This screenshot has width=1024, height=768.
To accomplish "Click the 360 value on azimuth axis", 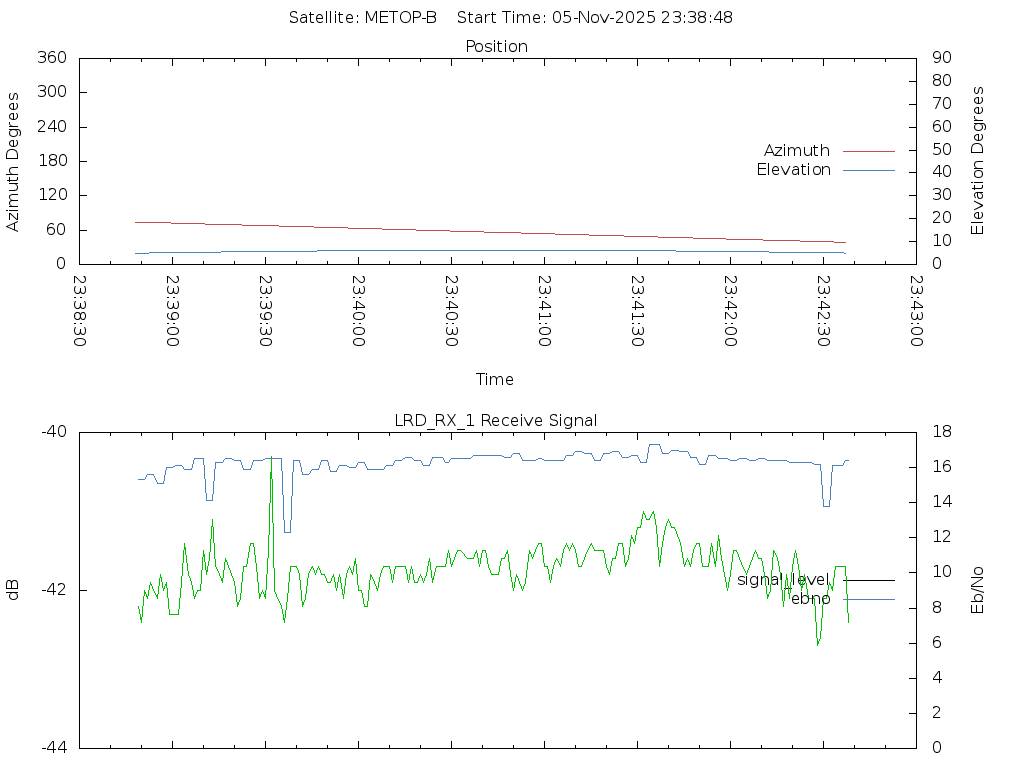I will click(51, 58).
